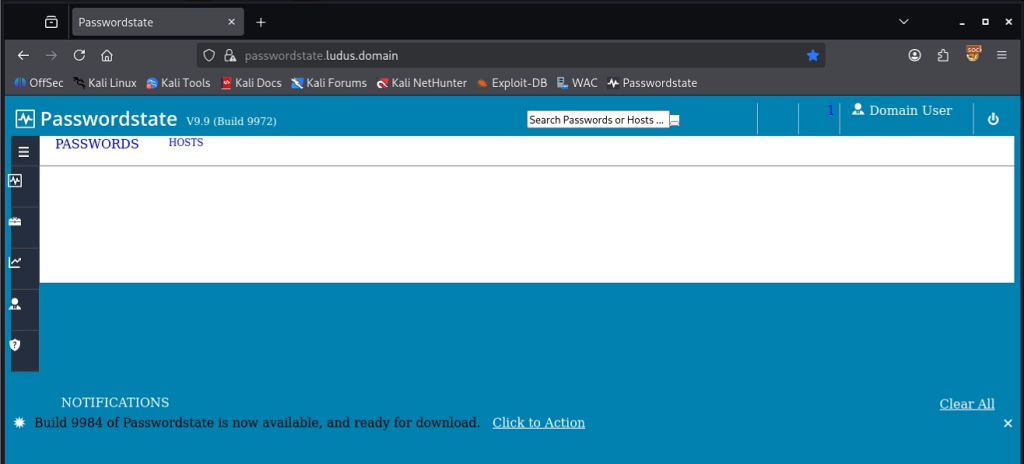1024x464 pixels.
Task: Open the shield help icon in sidebar
Action: coord(15,345)
